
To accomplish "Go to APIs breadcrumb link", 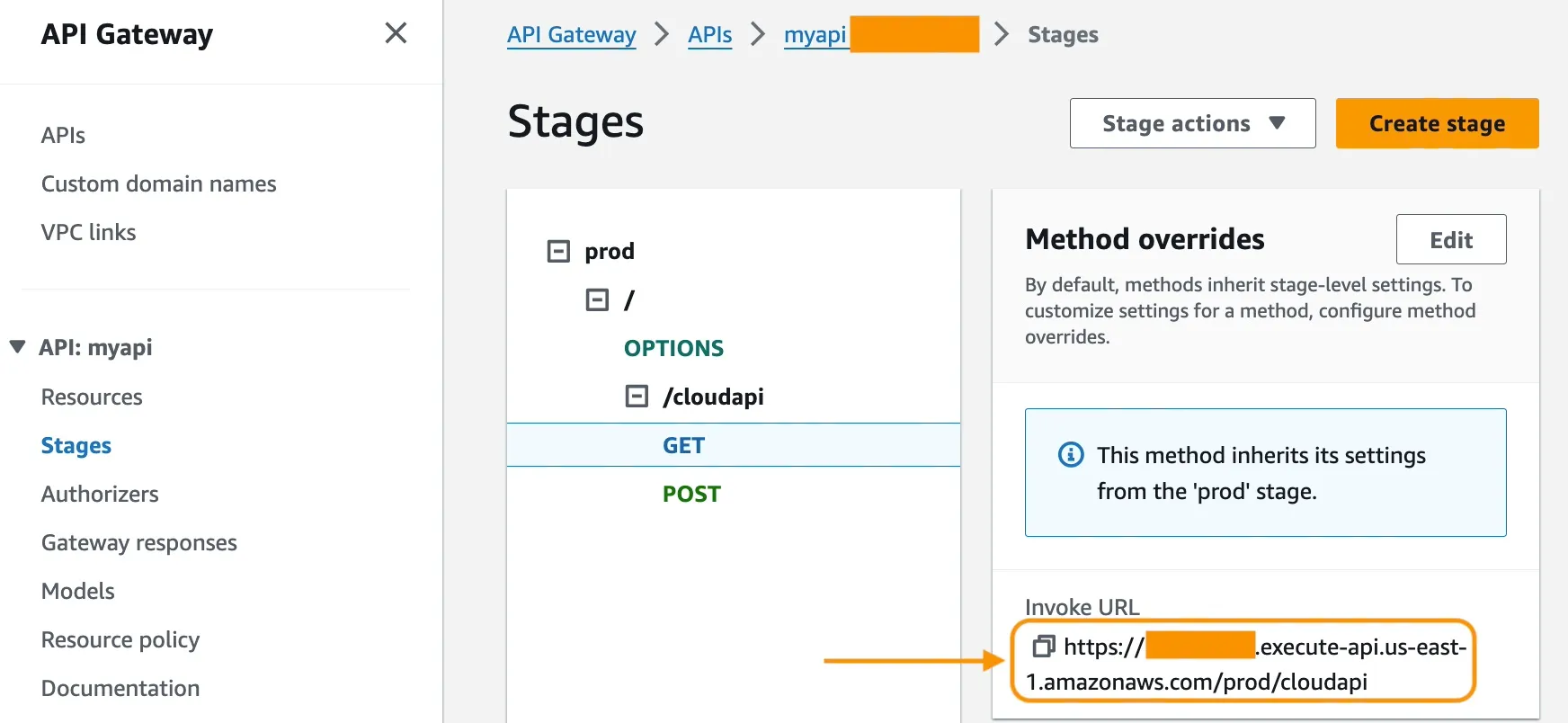I will pyautogui.click(x=710, y=35).
